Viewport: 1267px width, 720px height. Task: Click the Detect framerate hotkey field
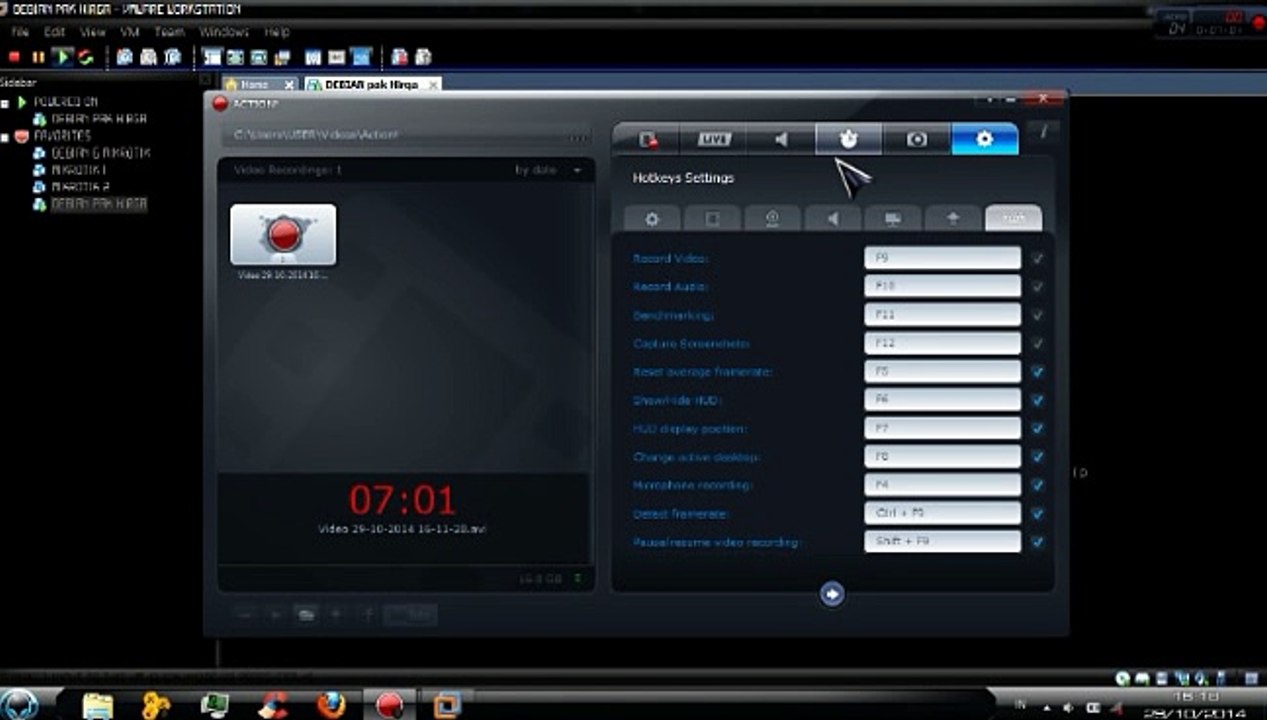click(x=942, y=513)
